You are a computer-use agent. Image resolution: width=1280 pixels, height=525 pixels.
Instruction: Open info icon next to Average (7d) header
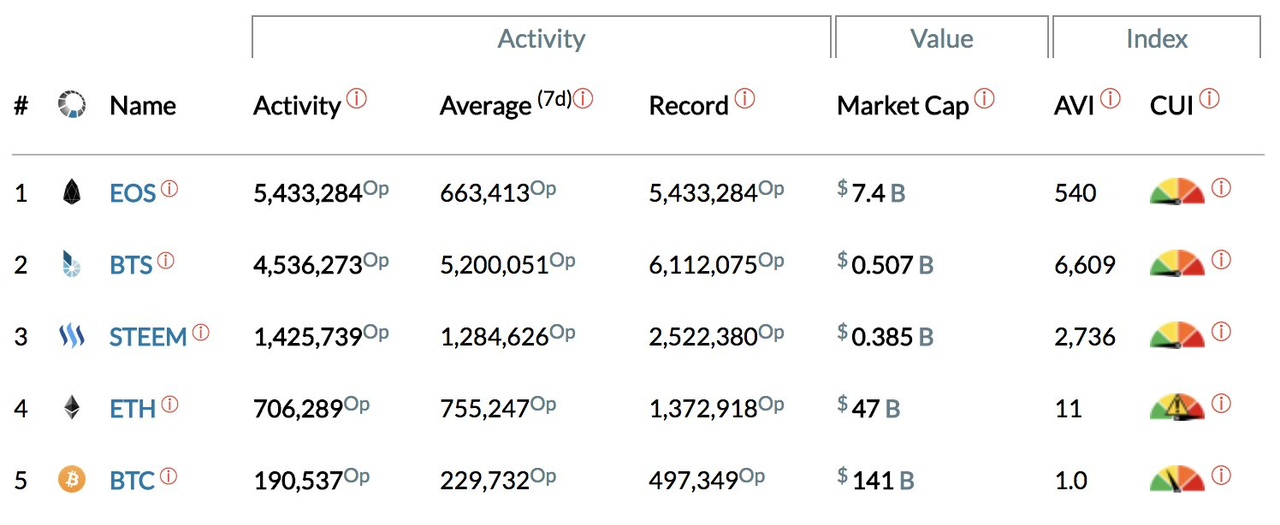click(583, 99)
